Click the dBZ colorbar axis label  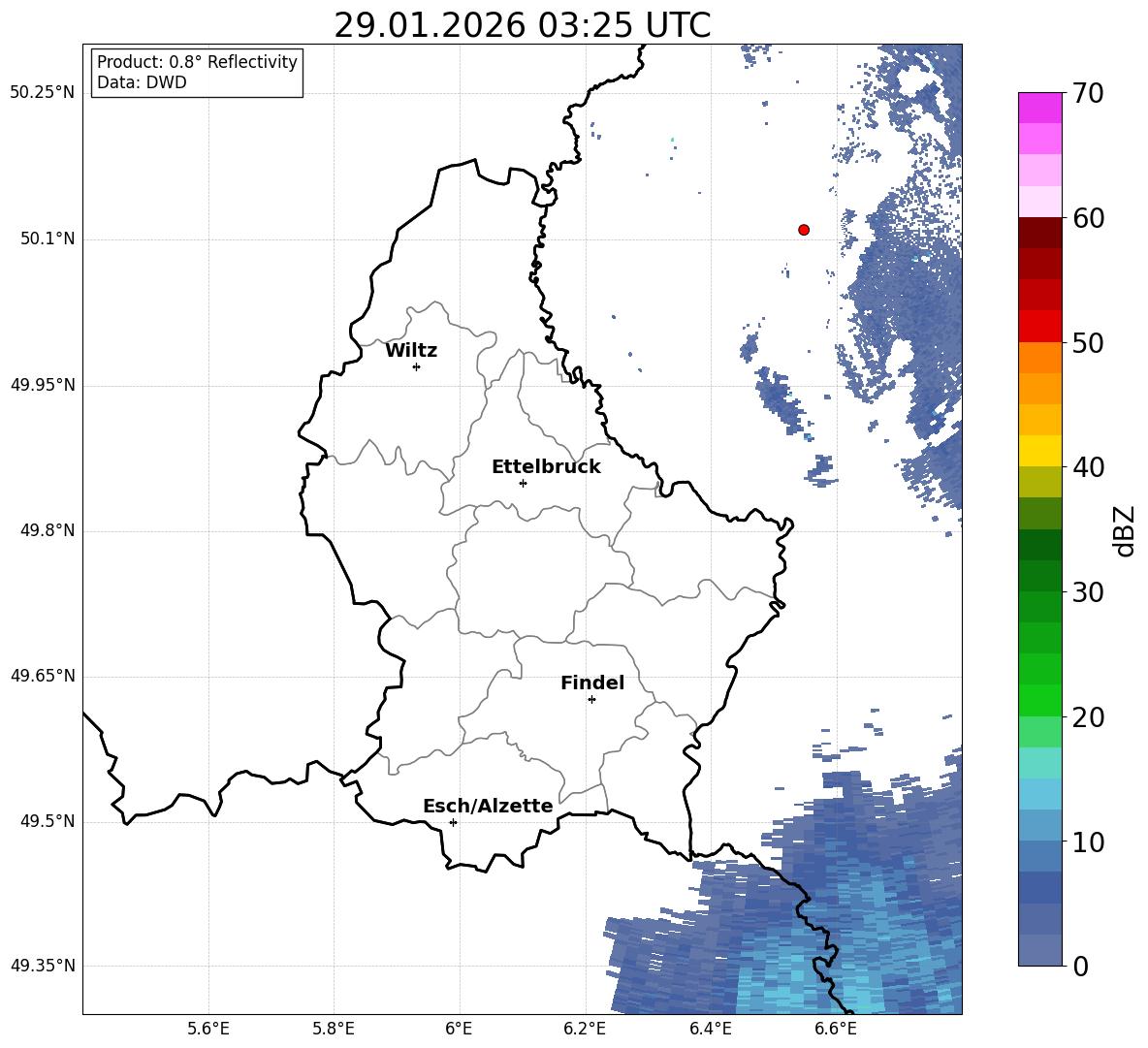click(1125, 530)
